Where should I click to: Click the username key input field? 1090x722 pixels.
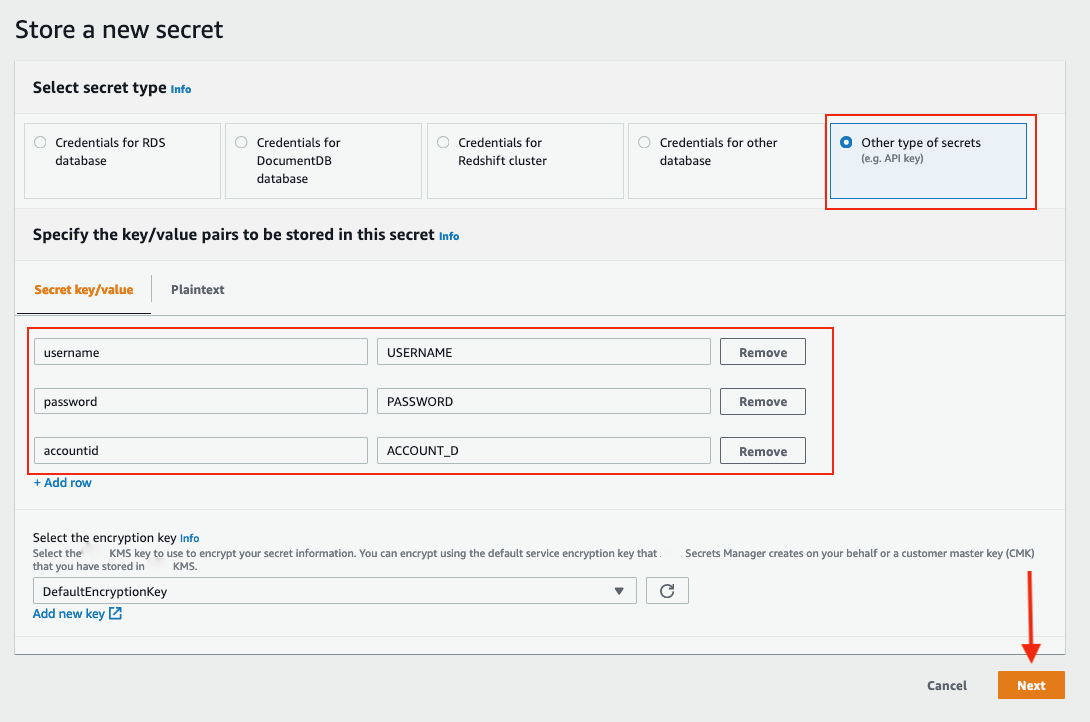click(x=200, y=352)
